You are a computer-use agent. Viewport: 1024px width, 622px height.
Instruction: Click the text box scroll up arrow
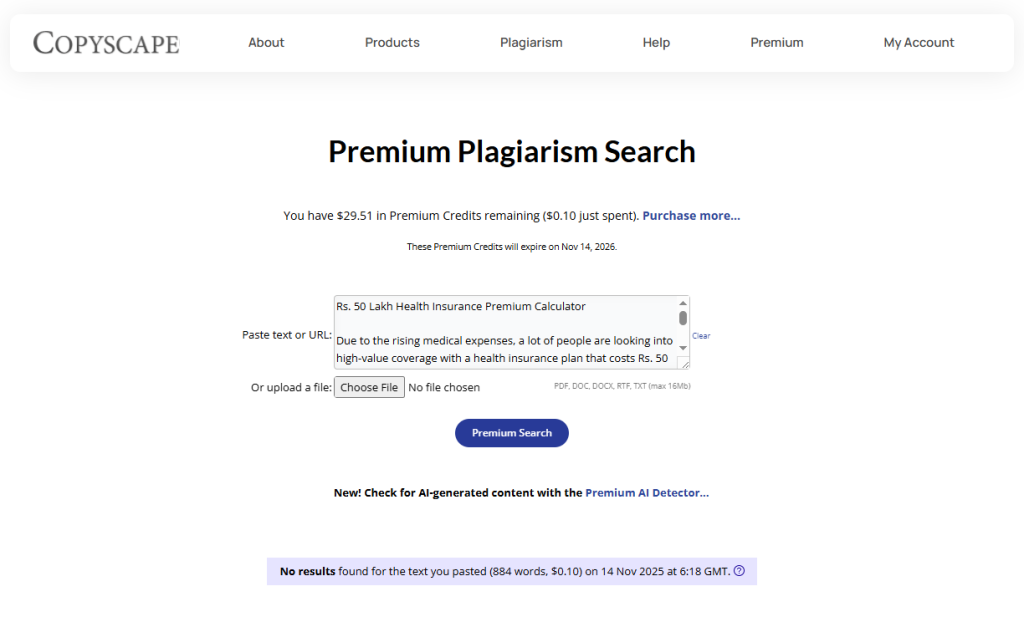click(x=683, y=303)
